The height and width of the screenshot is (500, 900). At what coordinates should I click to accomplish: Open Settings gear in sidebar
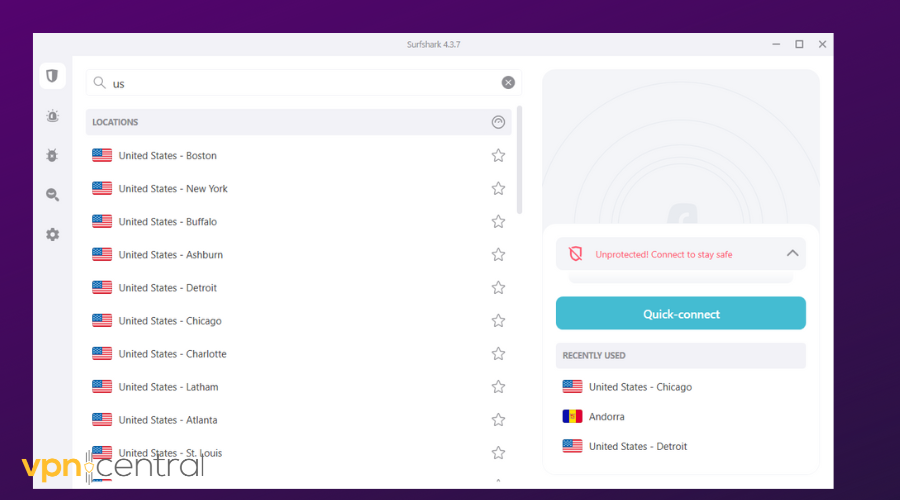click(52, 234)
